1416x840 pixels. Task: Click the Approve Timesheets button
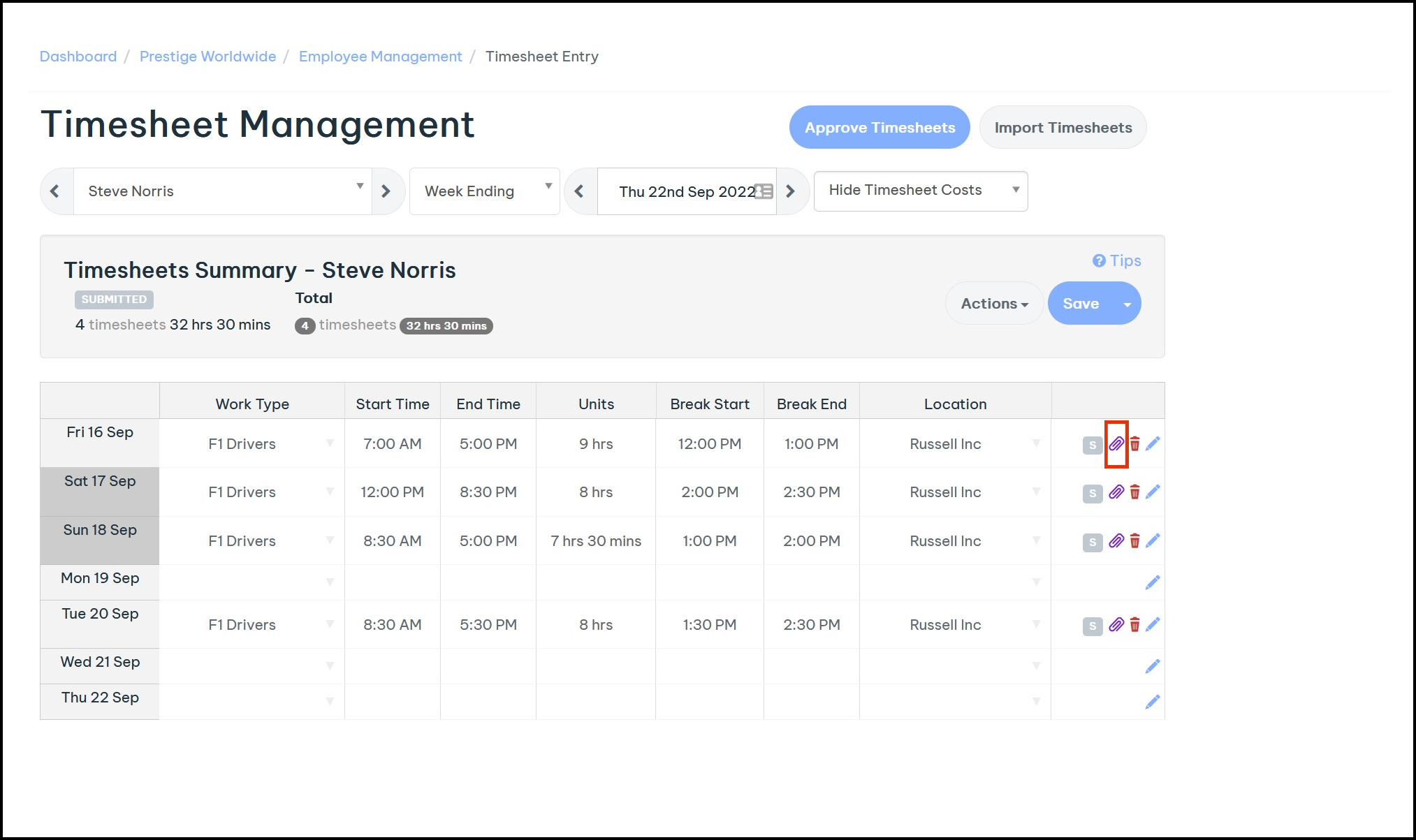coord(879,128)
